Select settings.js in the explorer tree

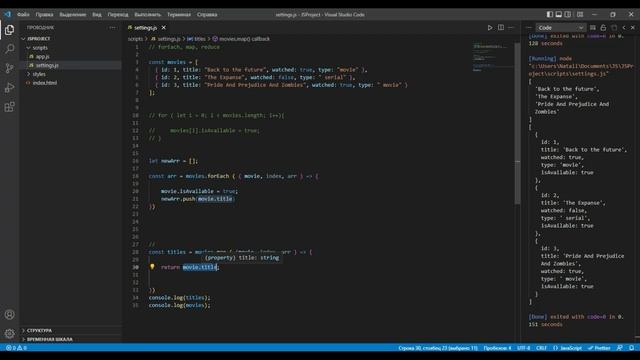coord(71,65)
